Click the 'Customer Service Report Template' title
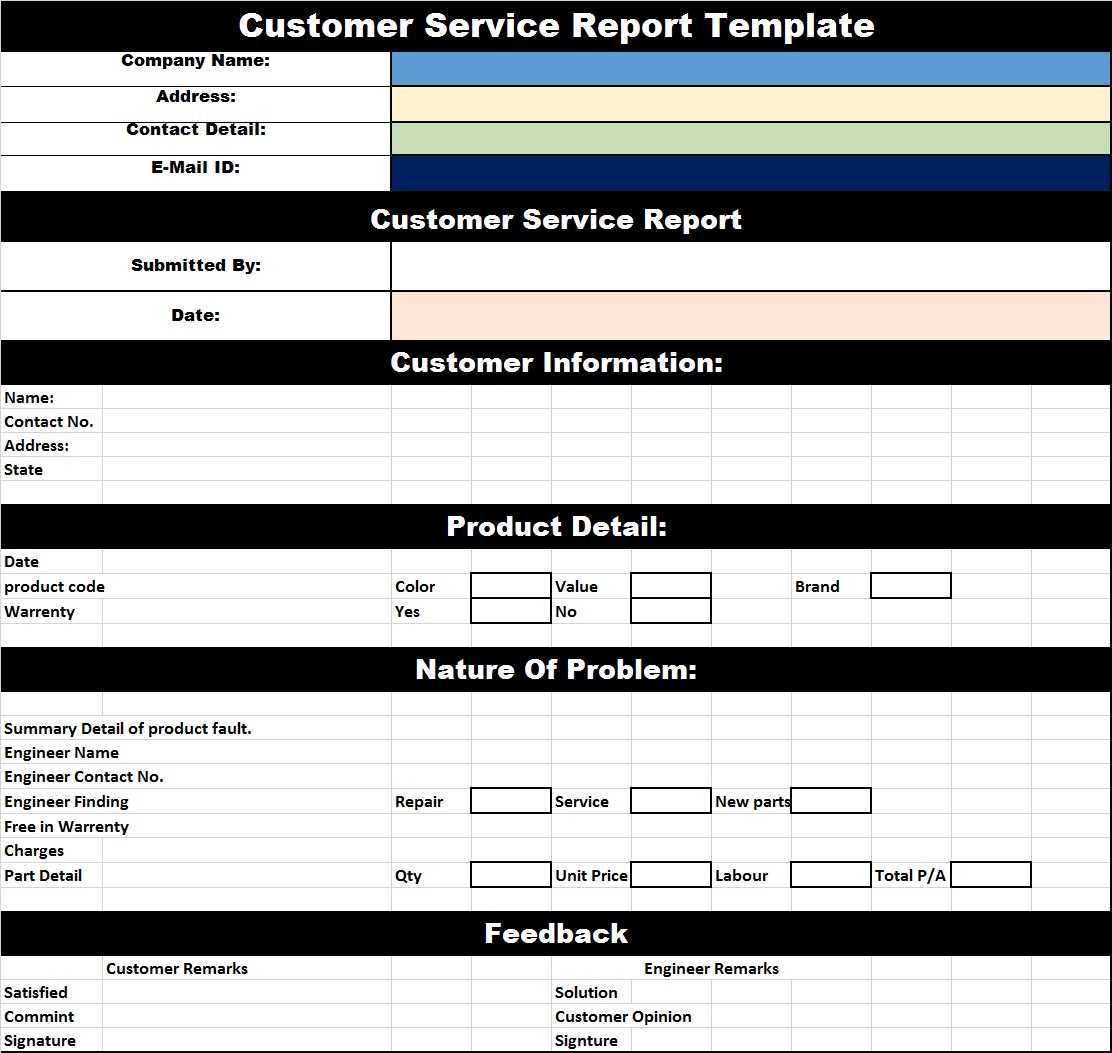 556,26
